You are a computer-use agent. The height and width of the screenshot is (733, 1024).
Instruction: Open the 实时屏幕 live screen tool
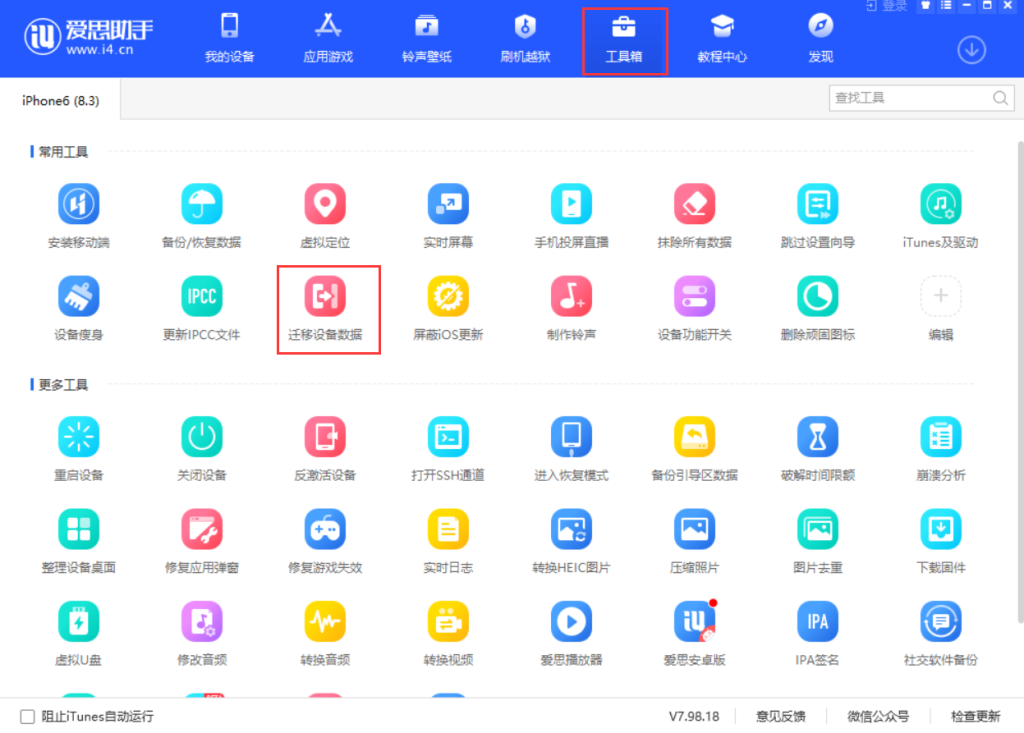(x=447, y=213)
